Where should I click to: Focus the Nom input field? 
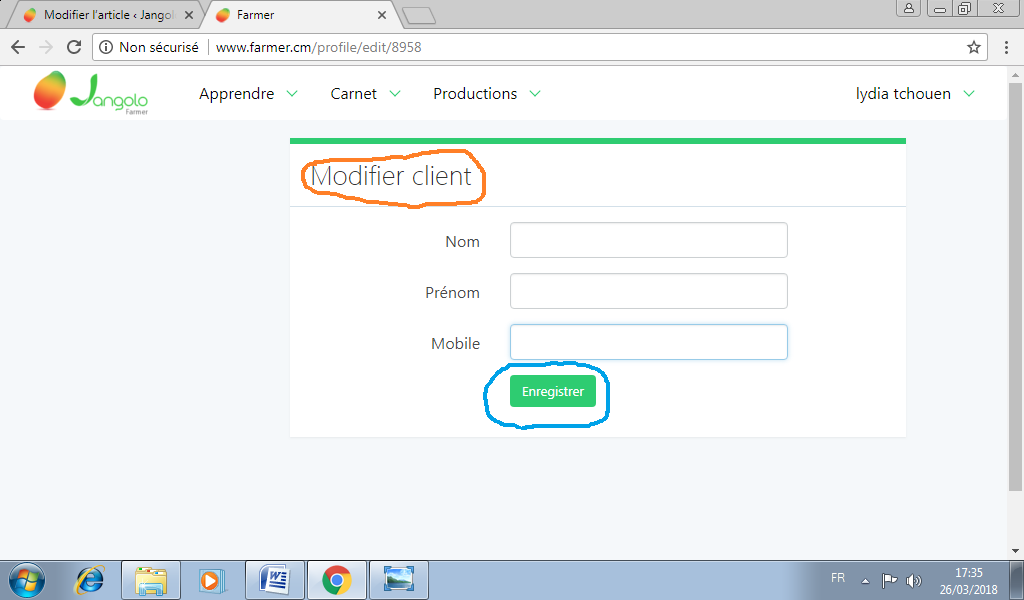[x=648, y=240]
